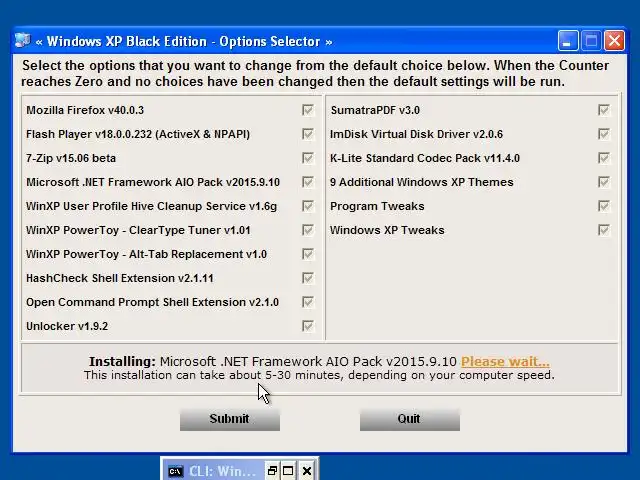This screenshot has width=640, height=480.
Task: Click the CLI: Win... window title
Action: pyautogui.click(x=222, y=471)
